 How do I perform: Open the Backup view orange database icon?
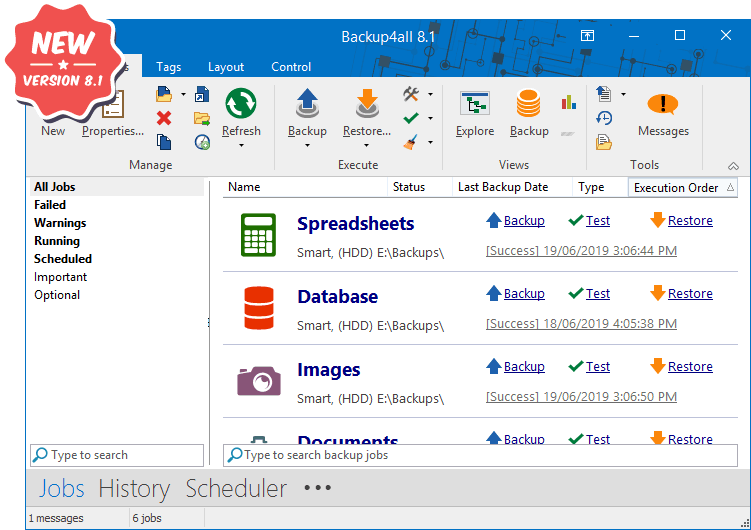point(529,103)
